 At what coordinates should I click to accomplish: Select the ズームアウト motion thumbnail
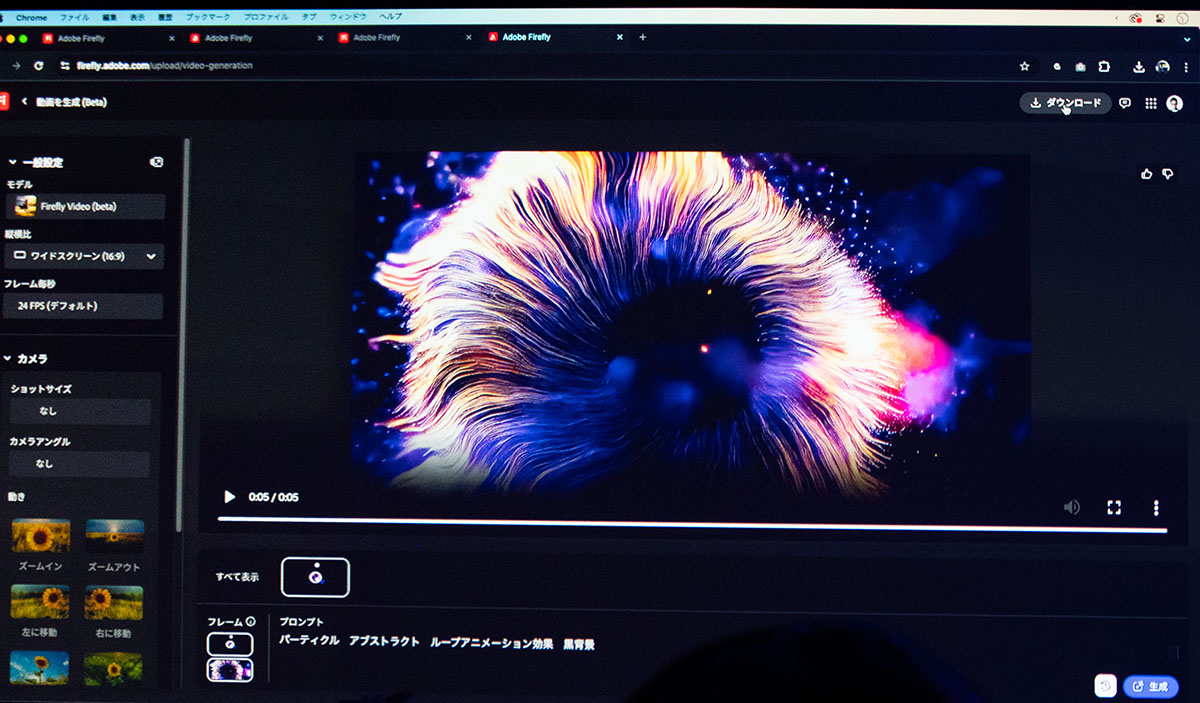click(x=114, y=536)
